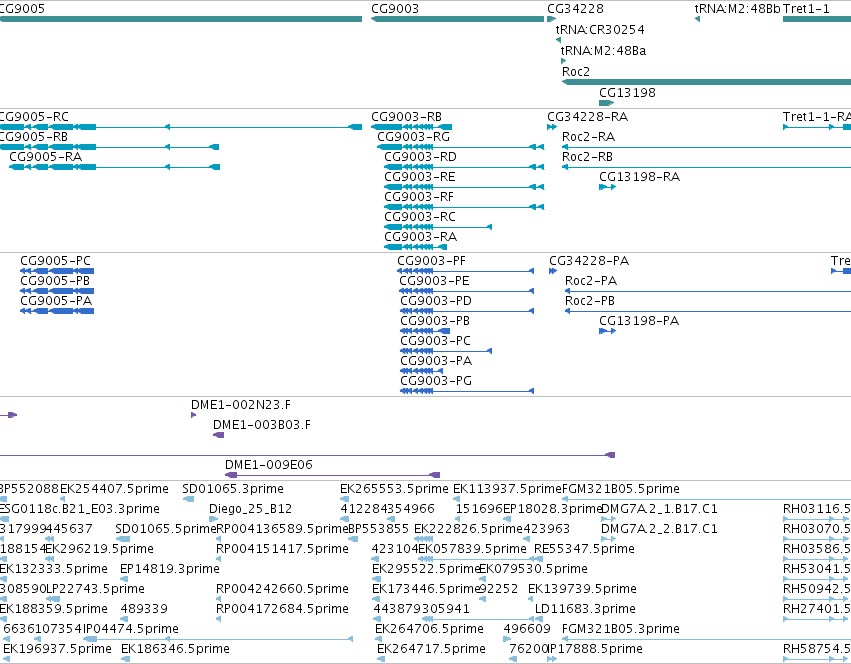
Task: Click the CG9003-PE protein label
Action: pyautogui.click(x=434, y=281)
